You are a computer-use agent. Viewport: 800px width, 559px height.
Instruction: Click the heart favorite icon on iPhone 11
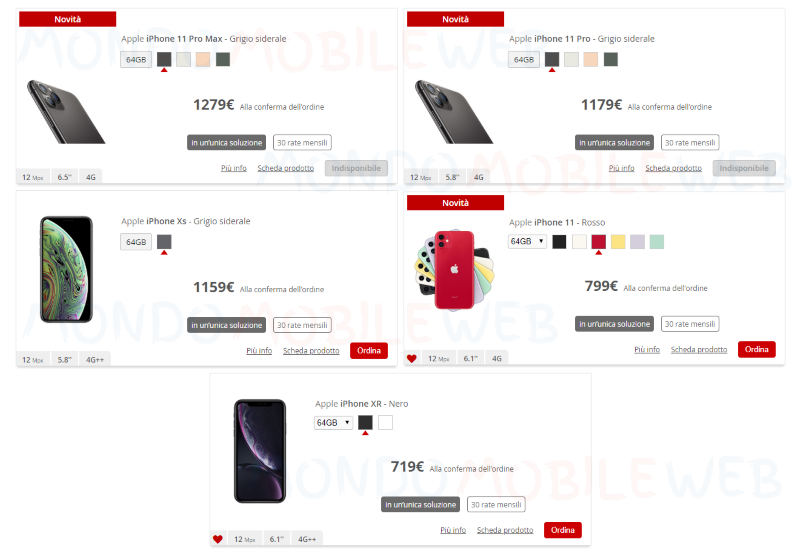(x=412, y=359)
